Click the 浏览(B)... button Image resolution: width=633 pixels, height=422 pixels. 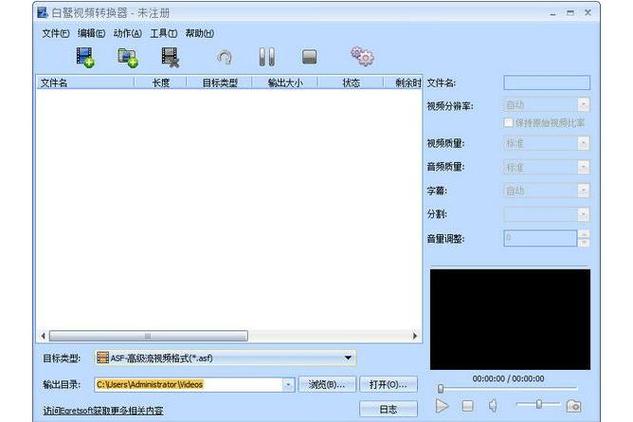tap(327, 384)
